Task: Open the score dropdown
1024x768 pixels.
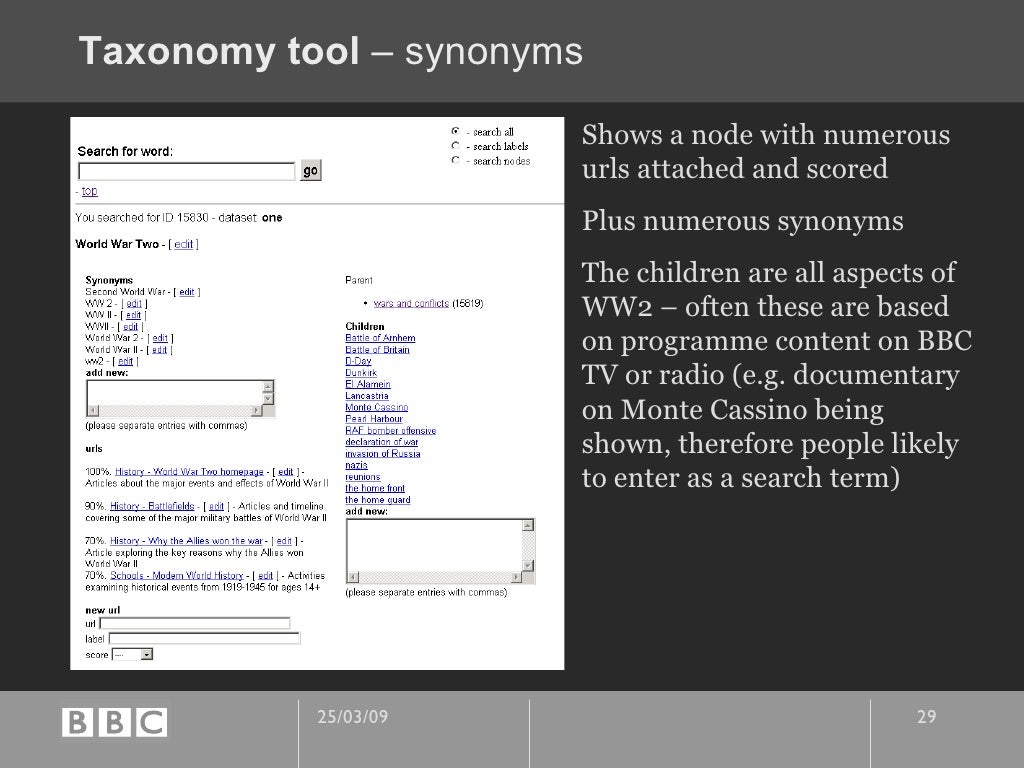Action: coord(133,654)
